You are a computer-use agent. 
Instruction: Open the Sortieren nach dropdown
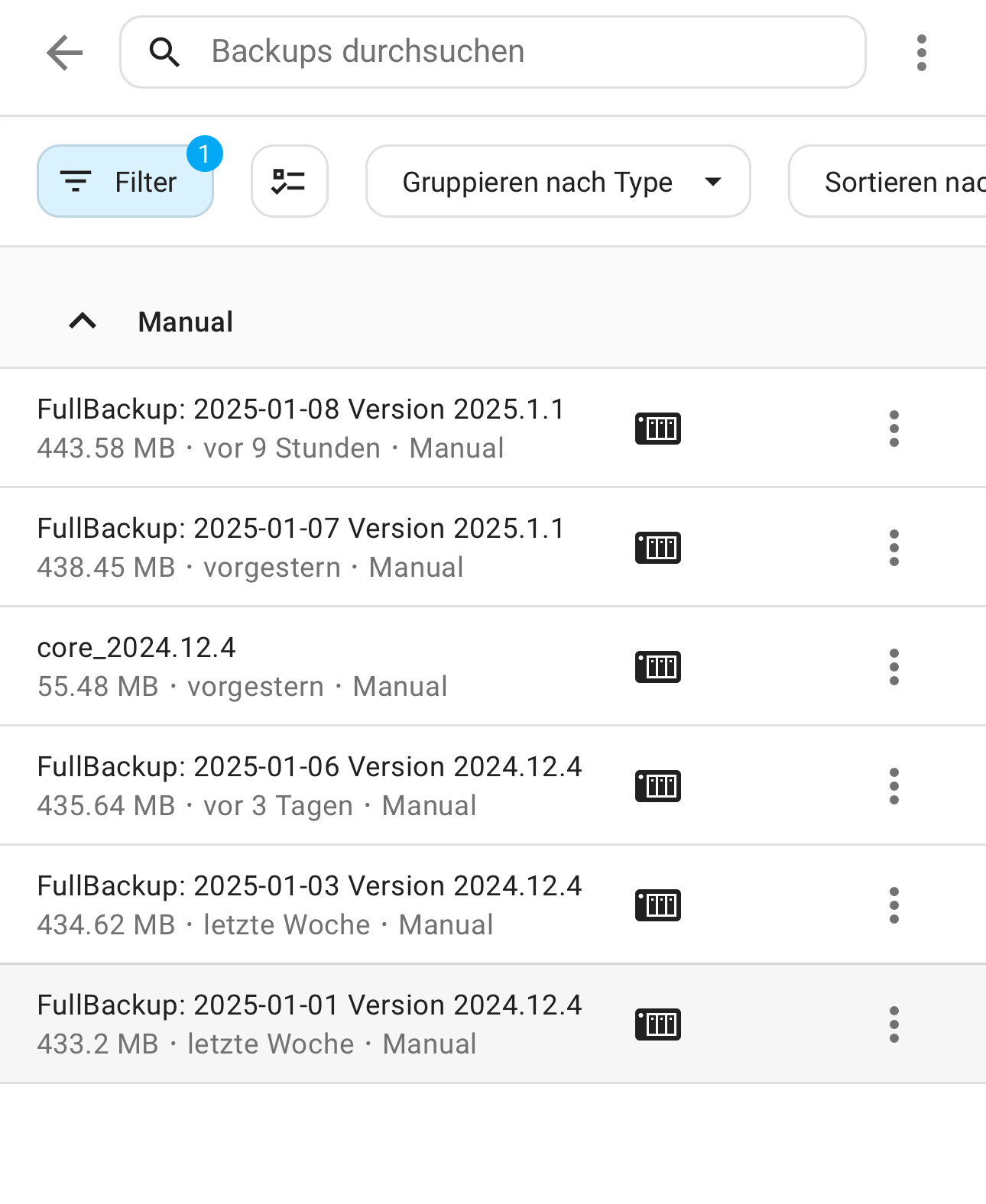tap(888, 181)
